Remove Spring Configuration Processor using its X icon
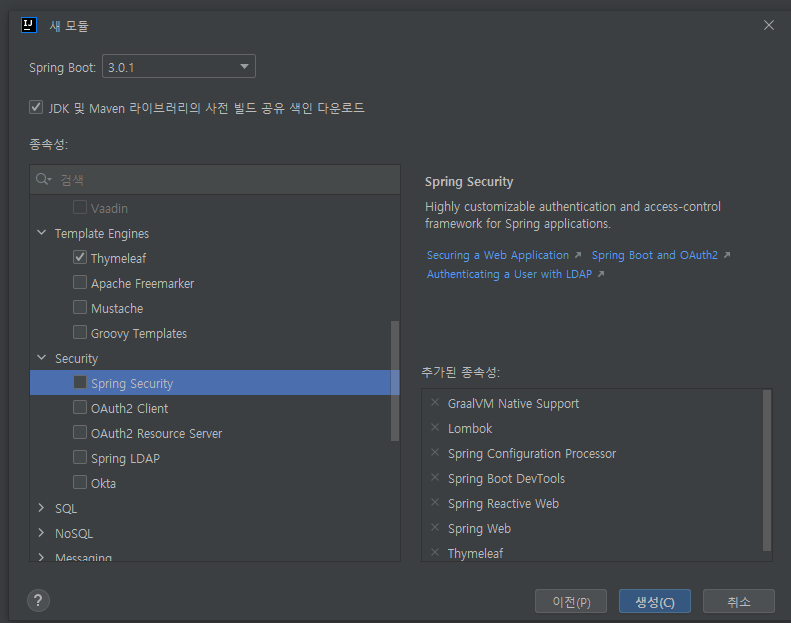 pyautogui.click(x=435, y=452)
